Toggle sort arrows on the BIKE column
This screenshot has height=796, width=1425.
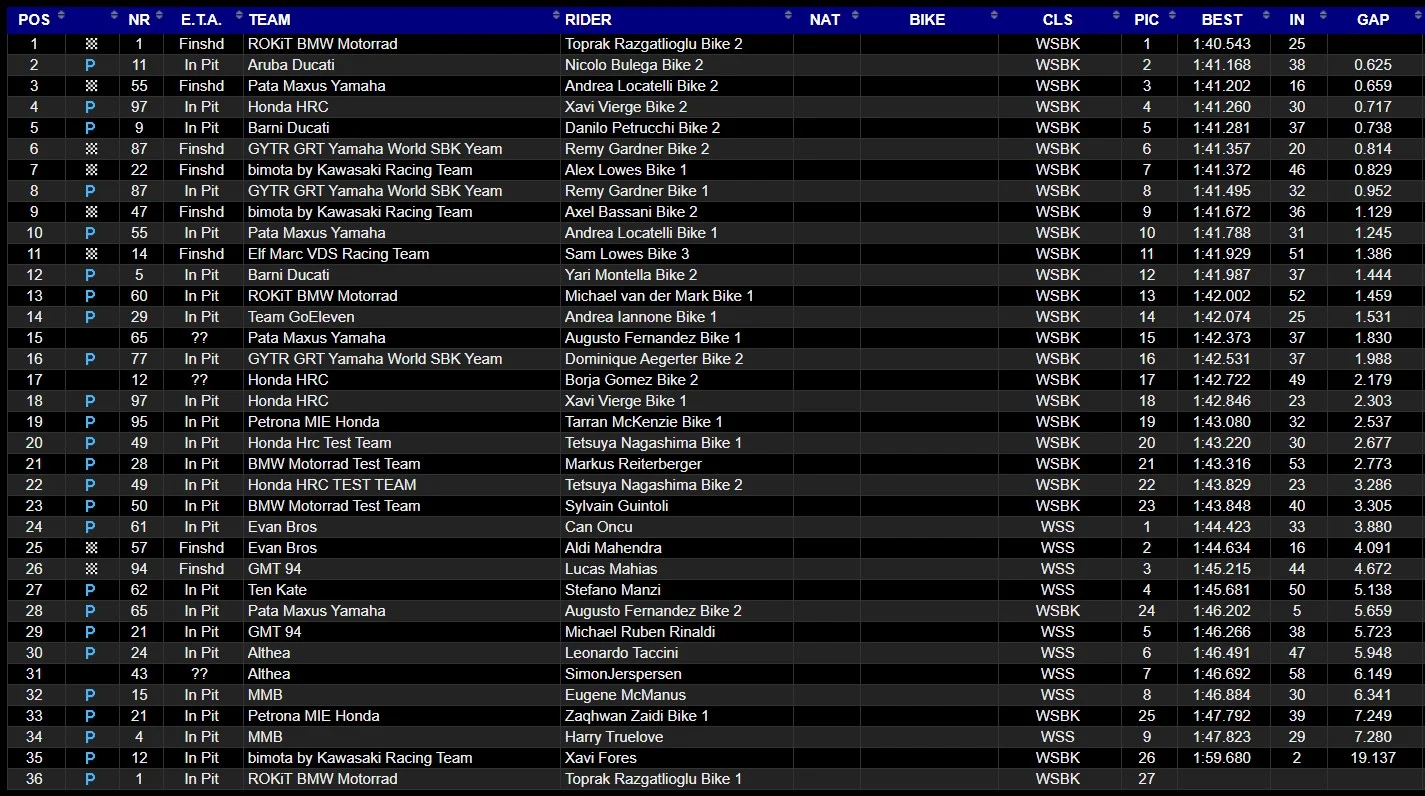pyautogui.click(x=994, y=16)
